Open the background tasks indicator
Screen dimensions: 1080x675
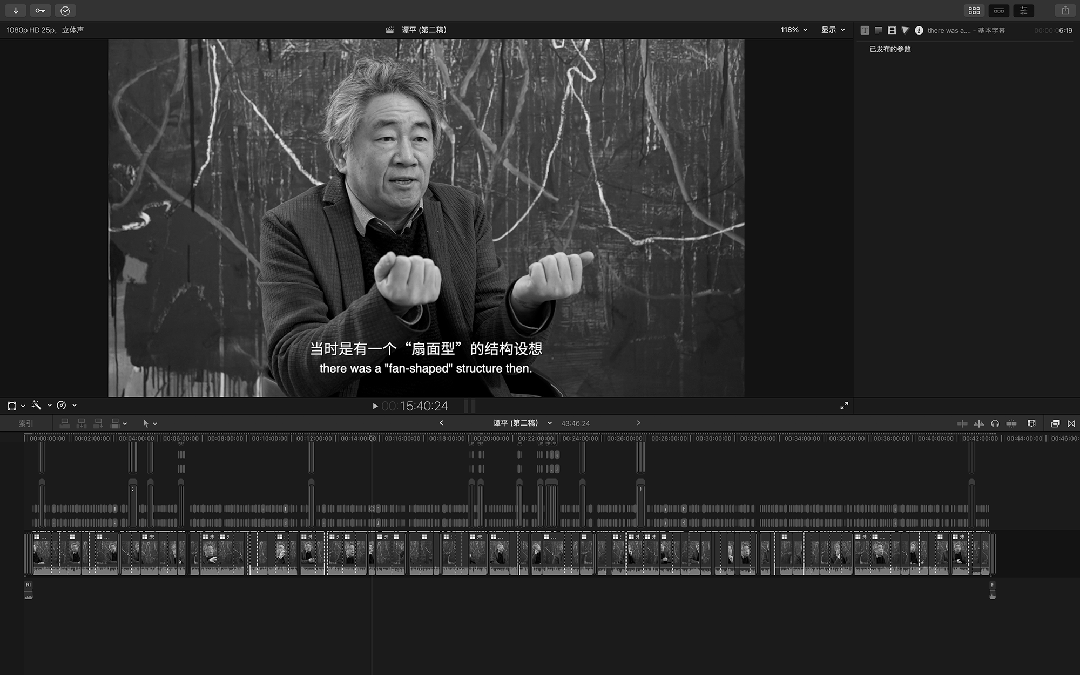tap(65, 10)
